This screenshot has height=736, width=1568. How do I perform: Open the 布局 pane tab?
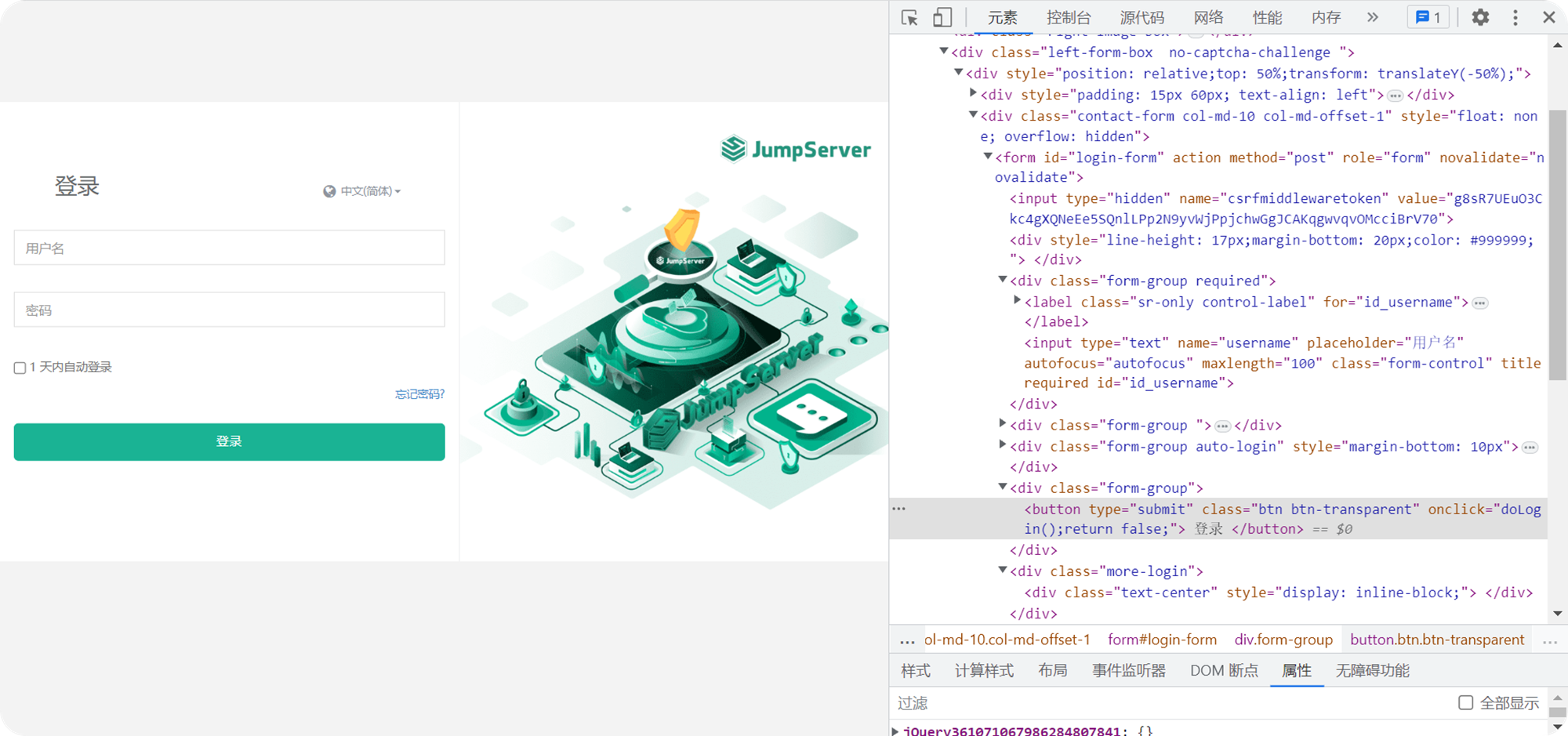pyautogui.click(x=1052, y=671)
